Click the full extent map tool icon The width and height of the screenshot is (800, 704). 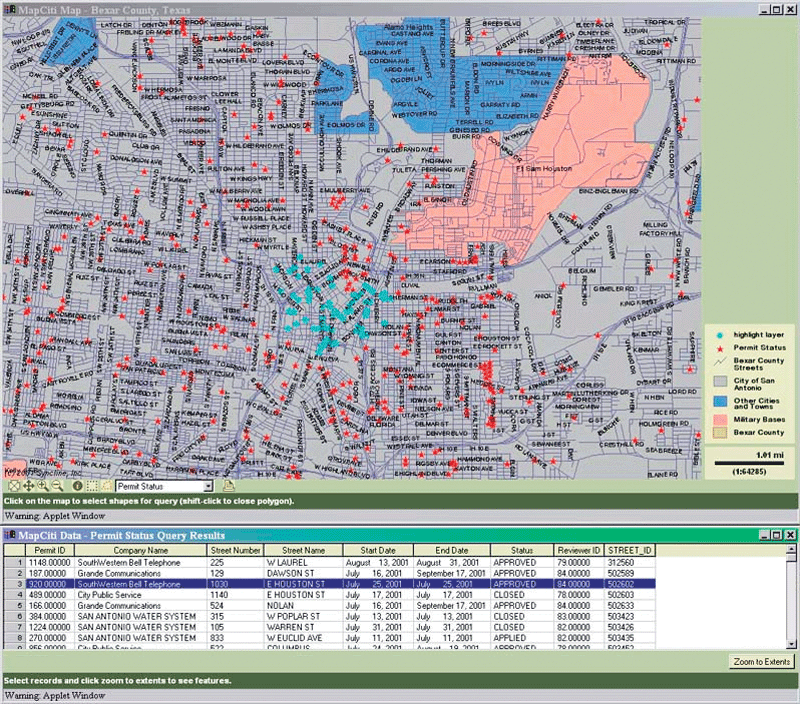[x=14, y=486]
